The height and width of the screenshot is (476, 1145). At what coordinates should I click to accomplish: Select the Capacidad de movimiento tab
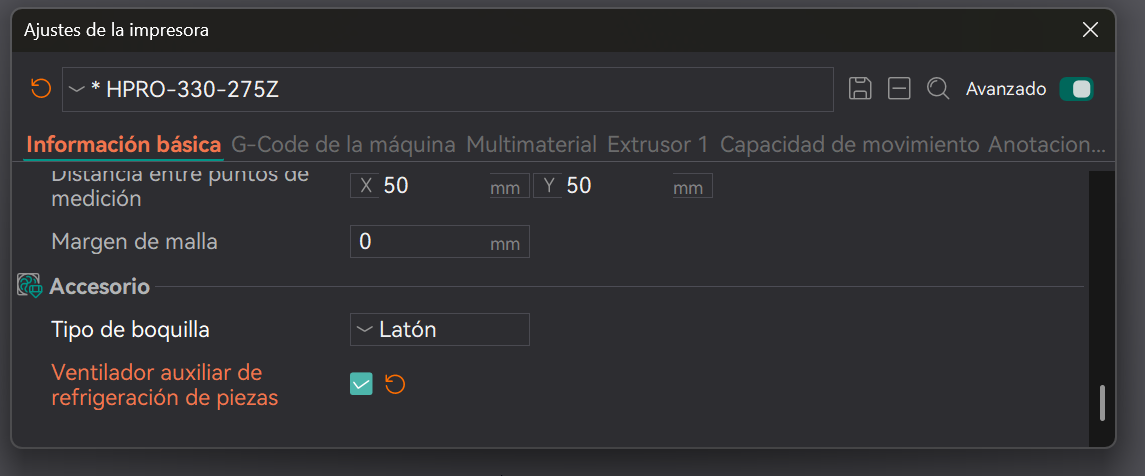(849, 144)
